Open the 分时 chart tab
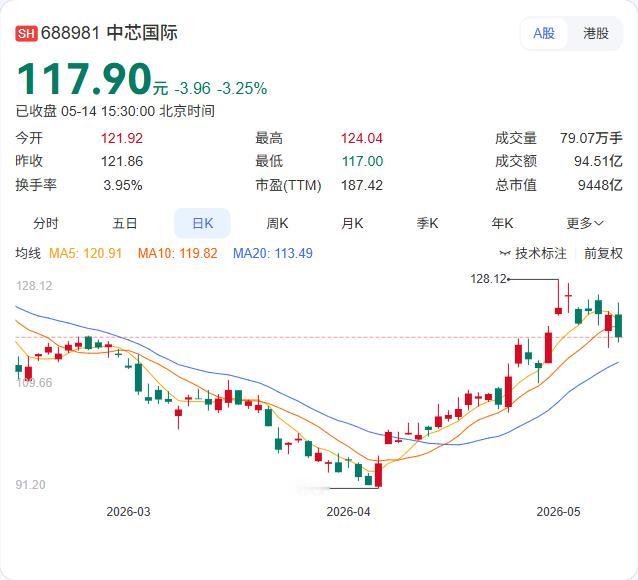The height and width of the screenshot is (580, 638). point(46,223)
